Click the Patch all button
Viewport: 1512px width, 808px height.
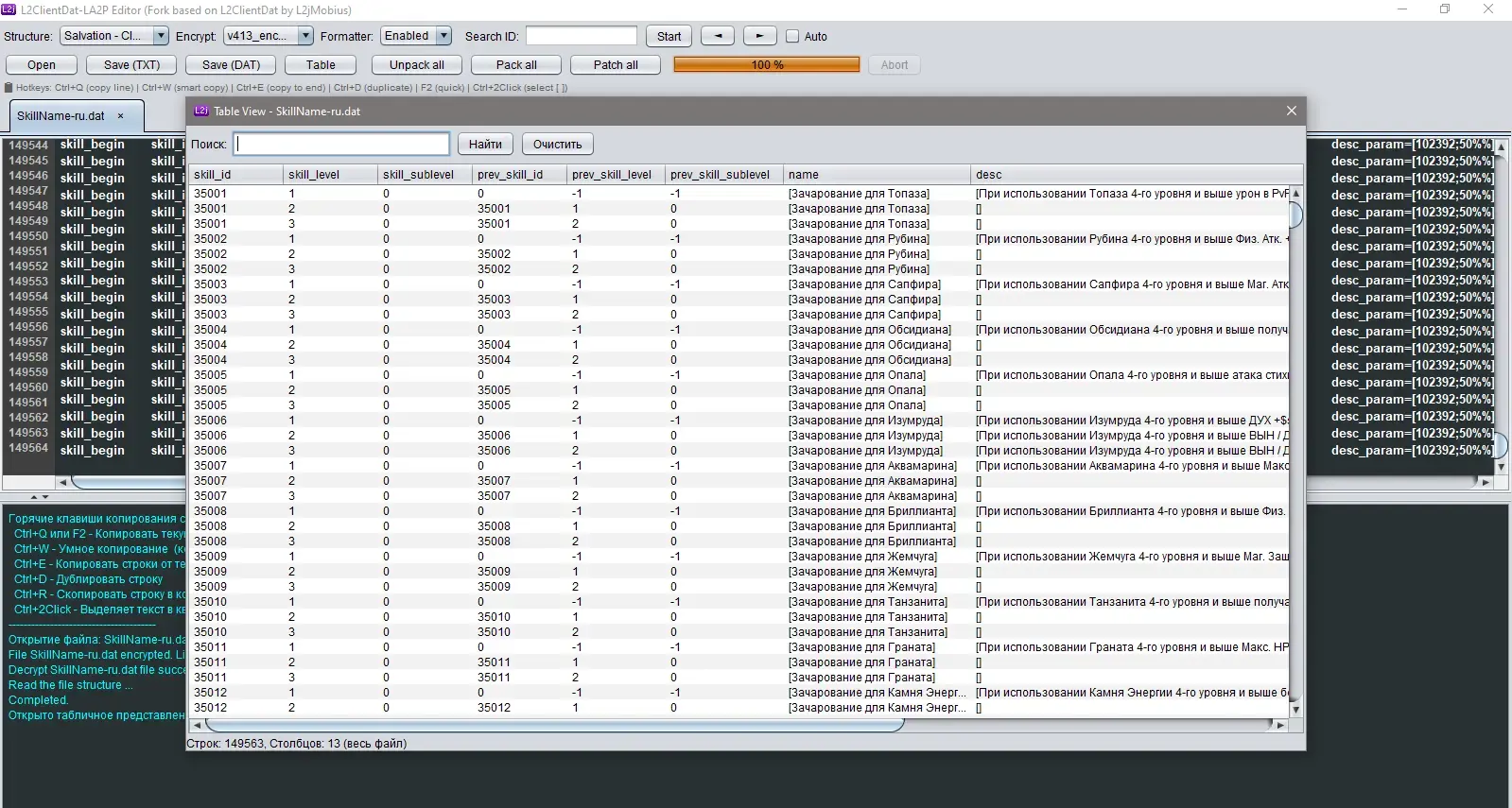tap(616, 64)
